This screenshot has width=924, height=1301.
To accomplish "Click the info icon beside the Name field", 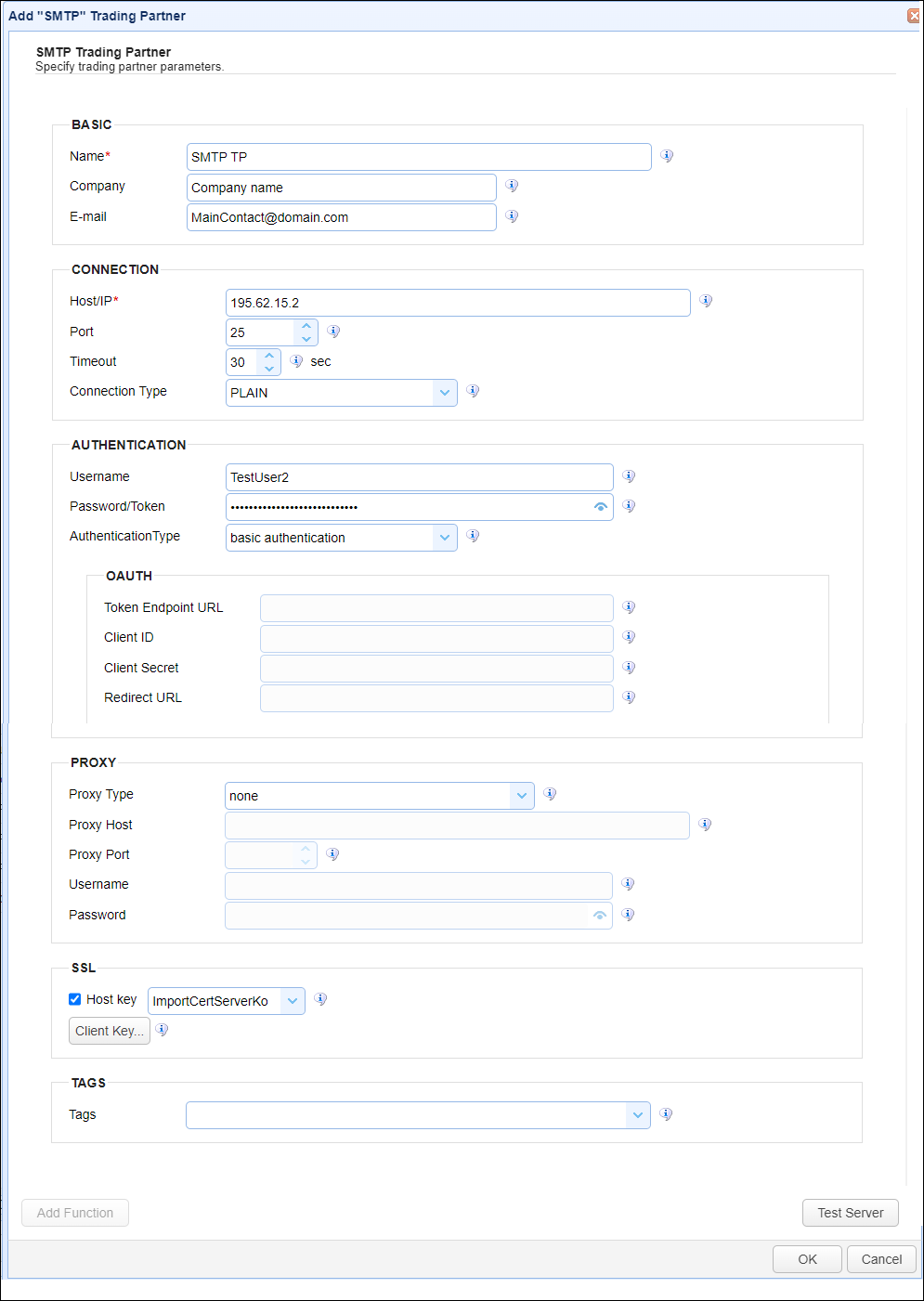I will click(667, 156).
